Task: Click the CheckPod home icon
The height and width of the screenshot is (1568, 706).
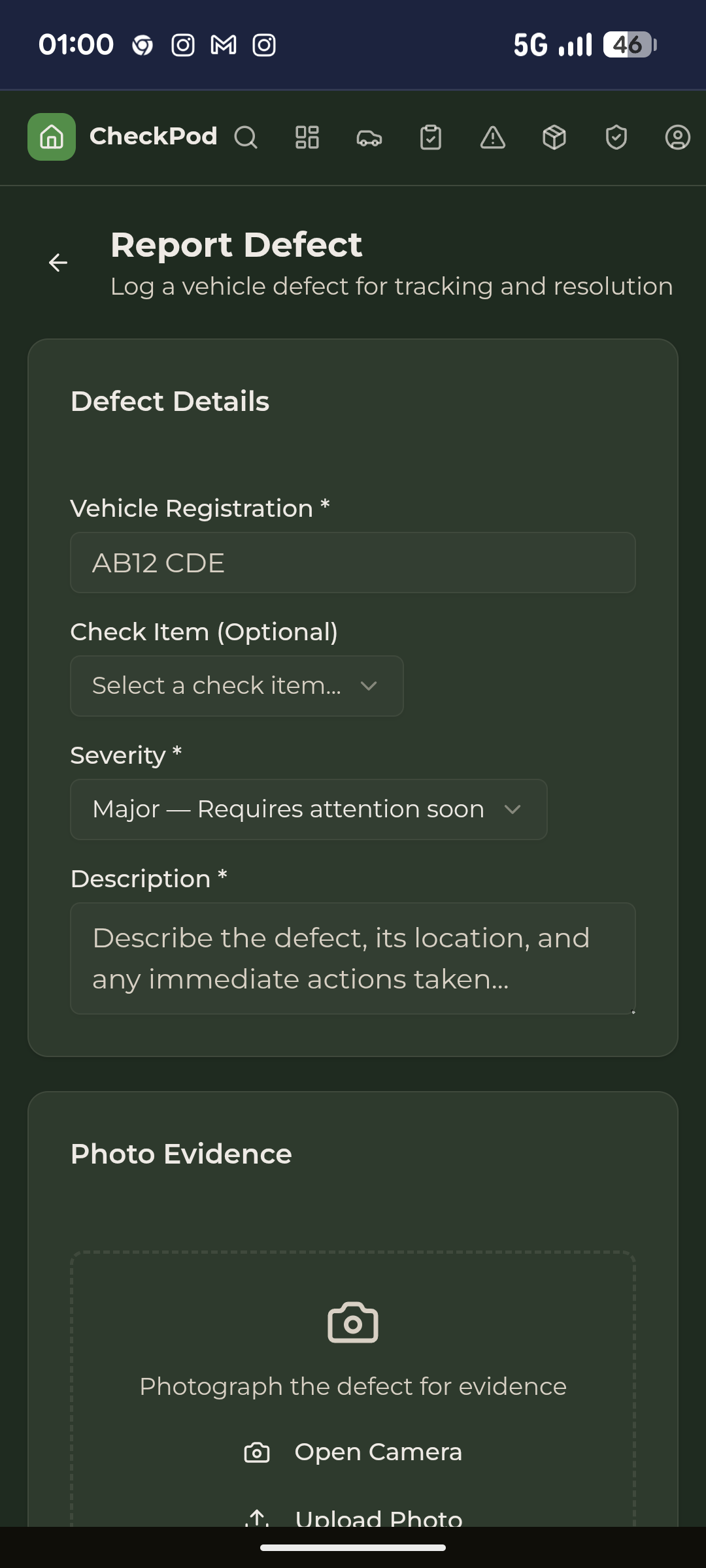Action: pos(51,138)
